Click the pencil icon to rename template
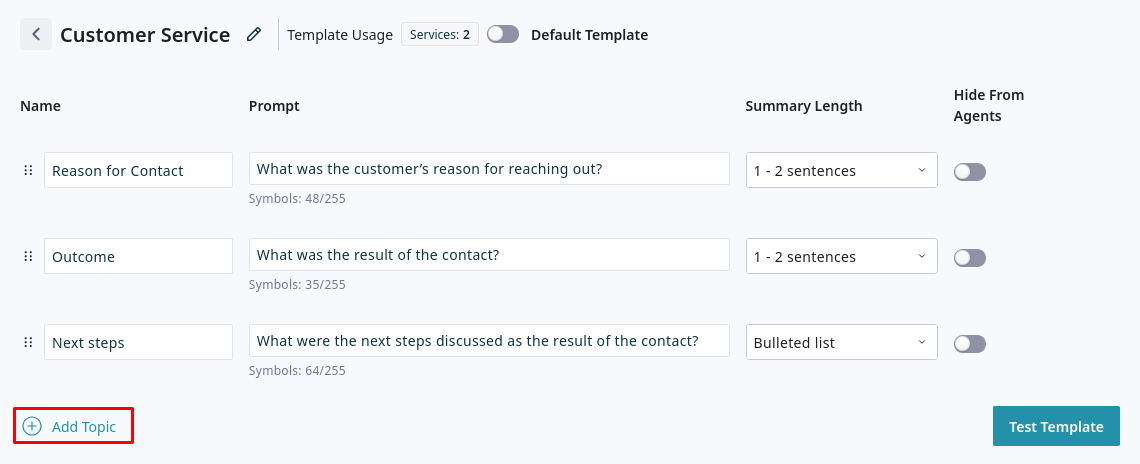 [x=254, y=35]
